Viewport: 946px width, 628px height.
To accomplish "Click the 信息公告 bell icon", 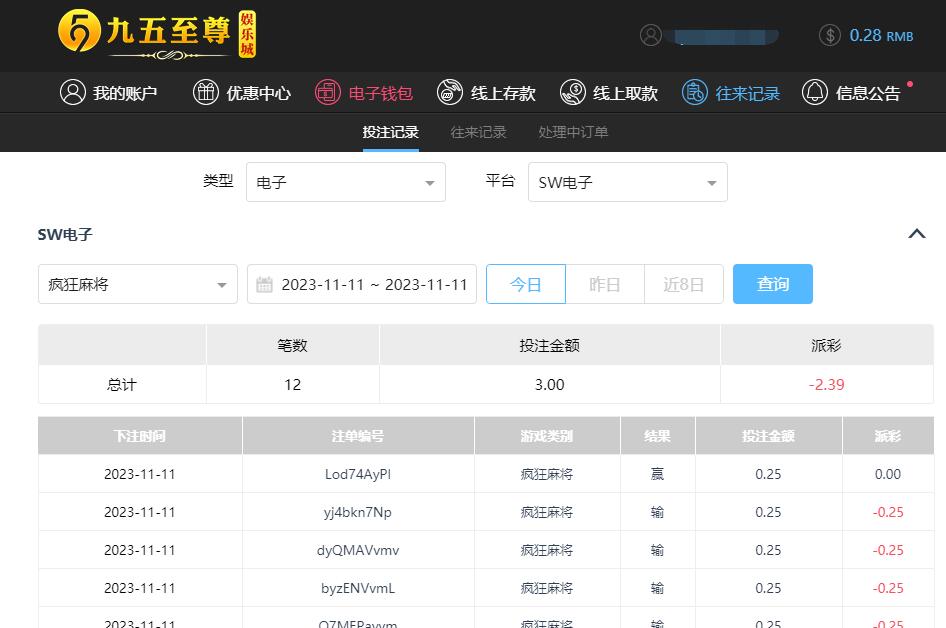I will [x=814, y=92].
